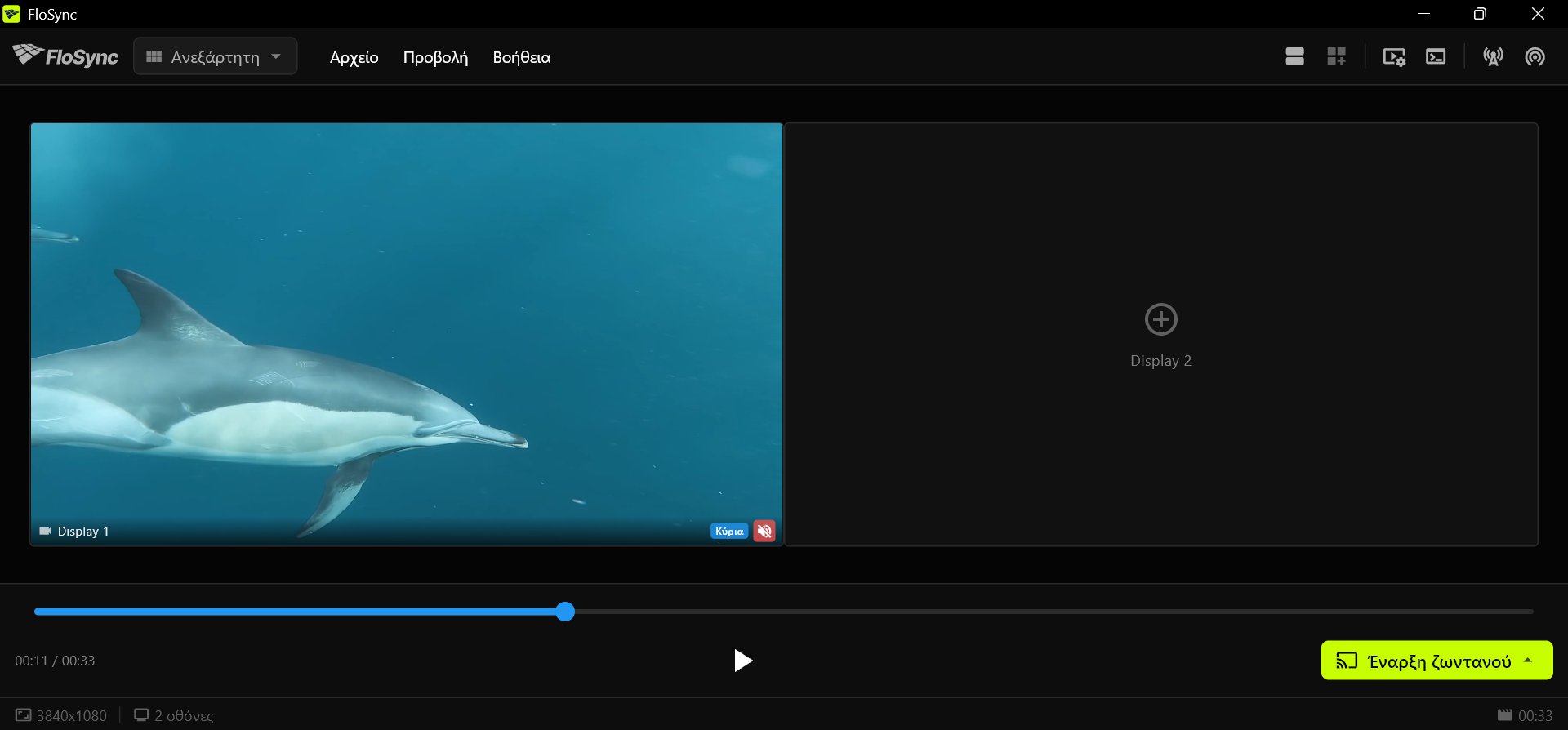Toggle the Κύρια badge on Display 1
1568x730 pixels.
(x=729, y=531)
